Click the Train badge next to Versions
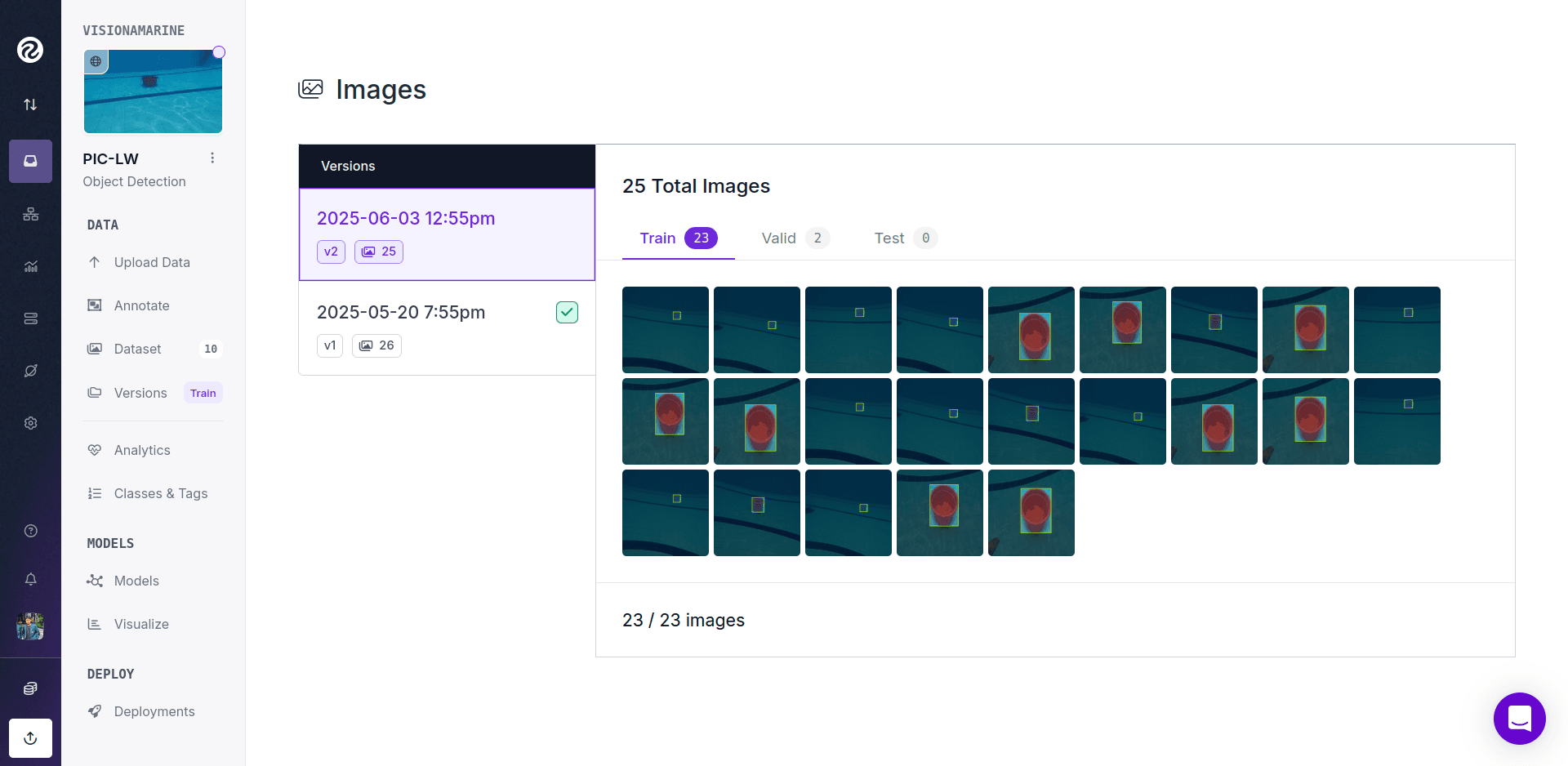 [203, 393]
